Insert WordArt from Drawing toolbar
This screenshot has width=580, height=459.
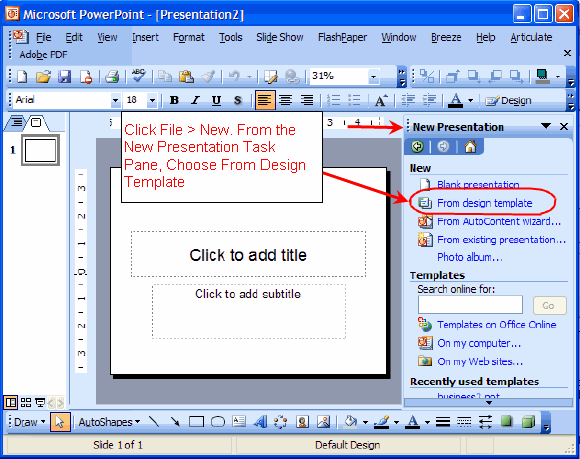tap(260, 422)
